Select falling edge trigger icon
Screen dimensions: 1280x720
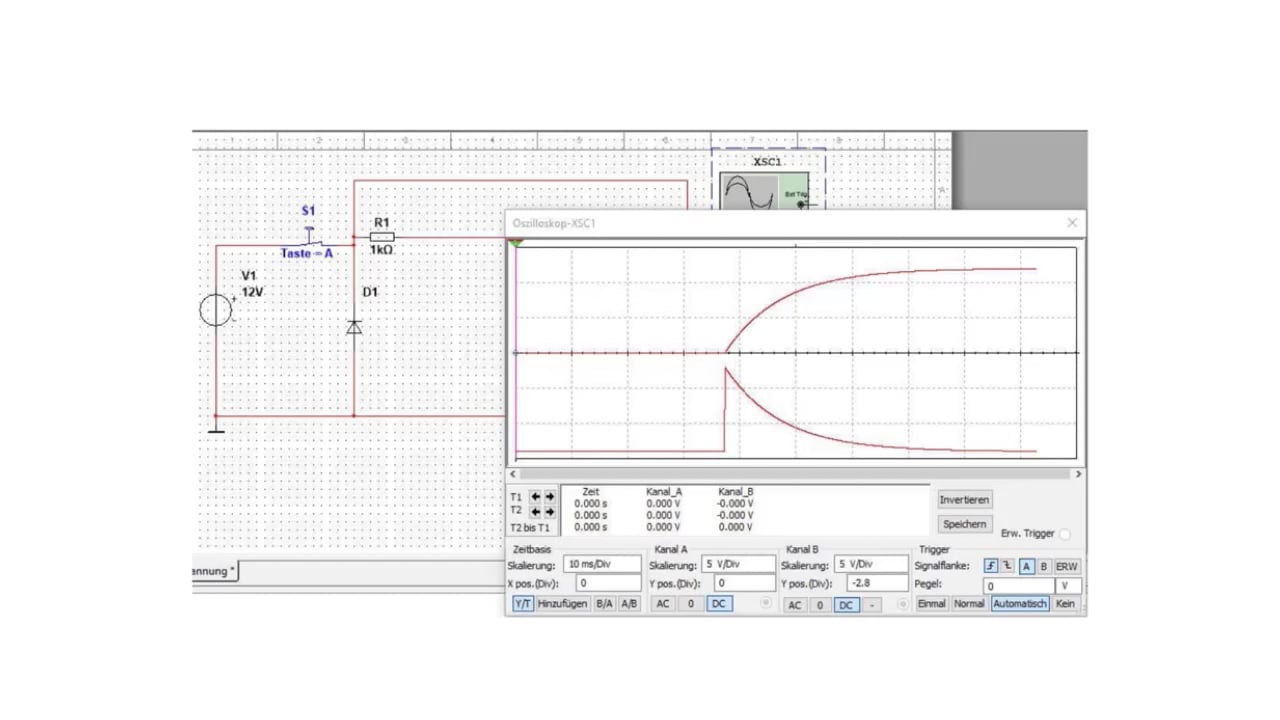1008,566
